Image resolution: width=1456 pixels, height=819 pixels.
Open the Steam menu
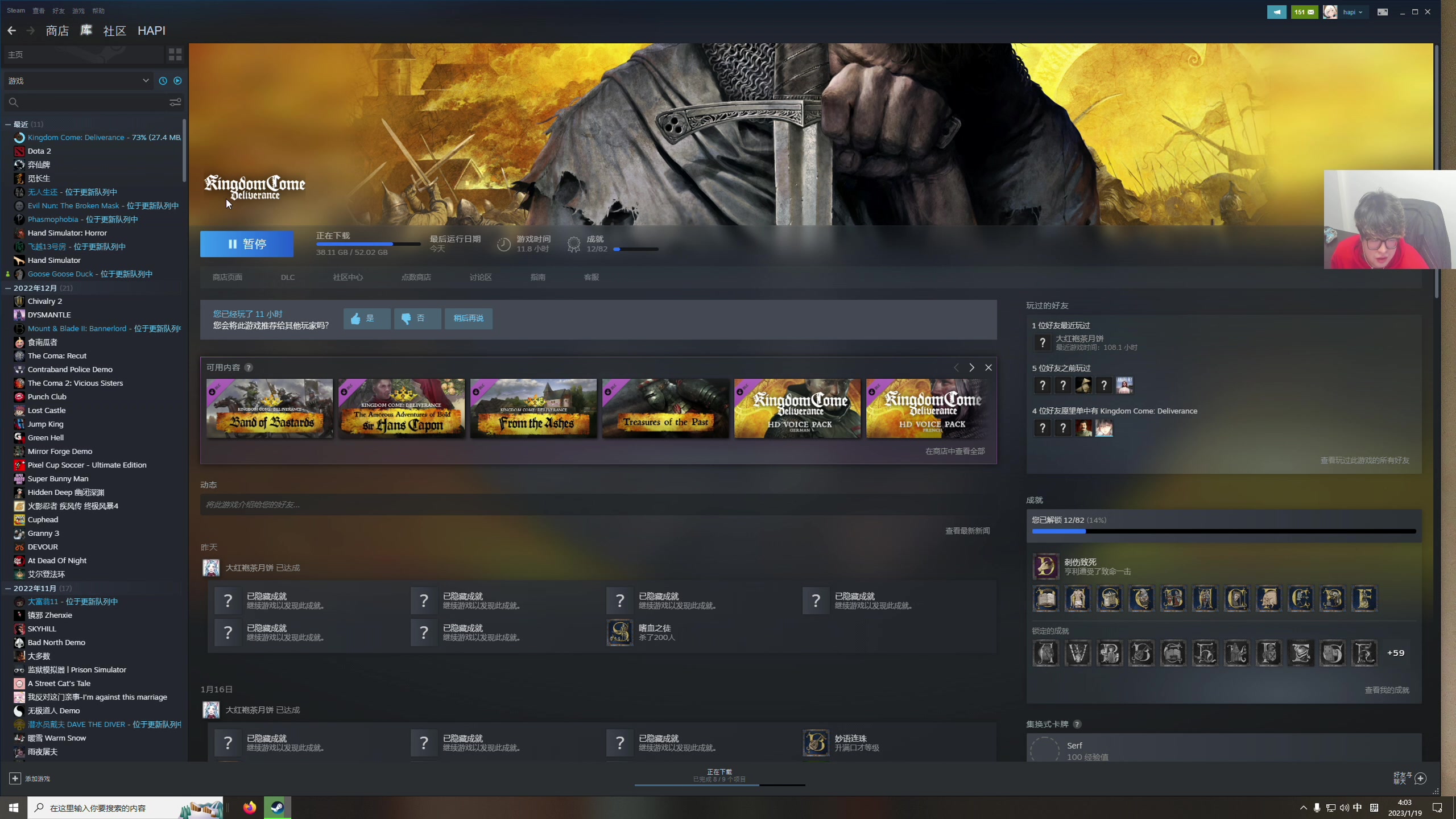click(16, 11)
